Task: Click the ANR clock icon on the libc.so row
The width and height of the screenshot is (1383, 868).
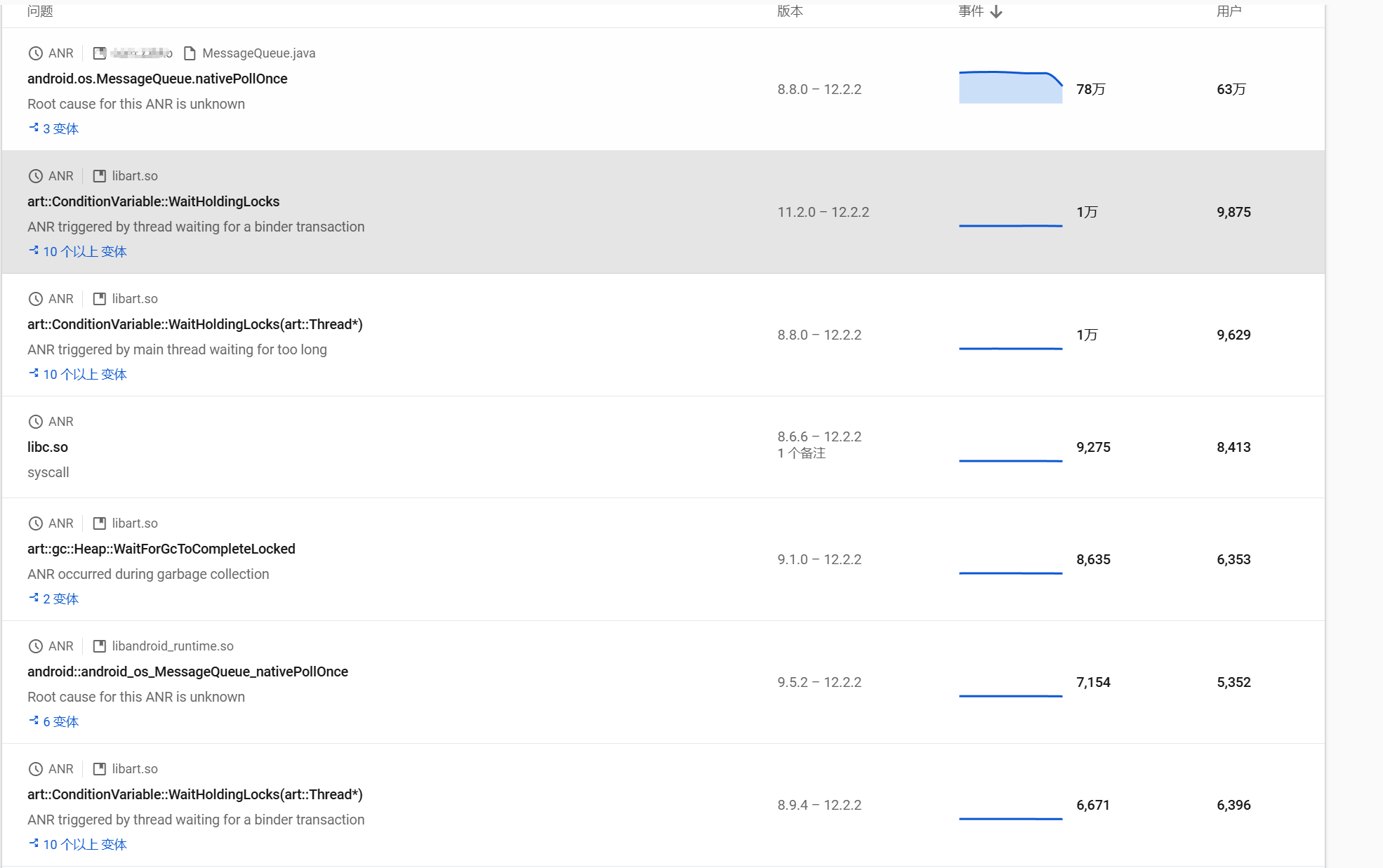Action: (x=35, y=422)
